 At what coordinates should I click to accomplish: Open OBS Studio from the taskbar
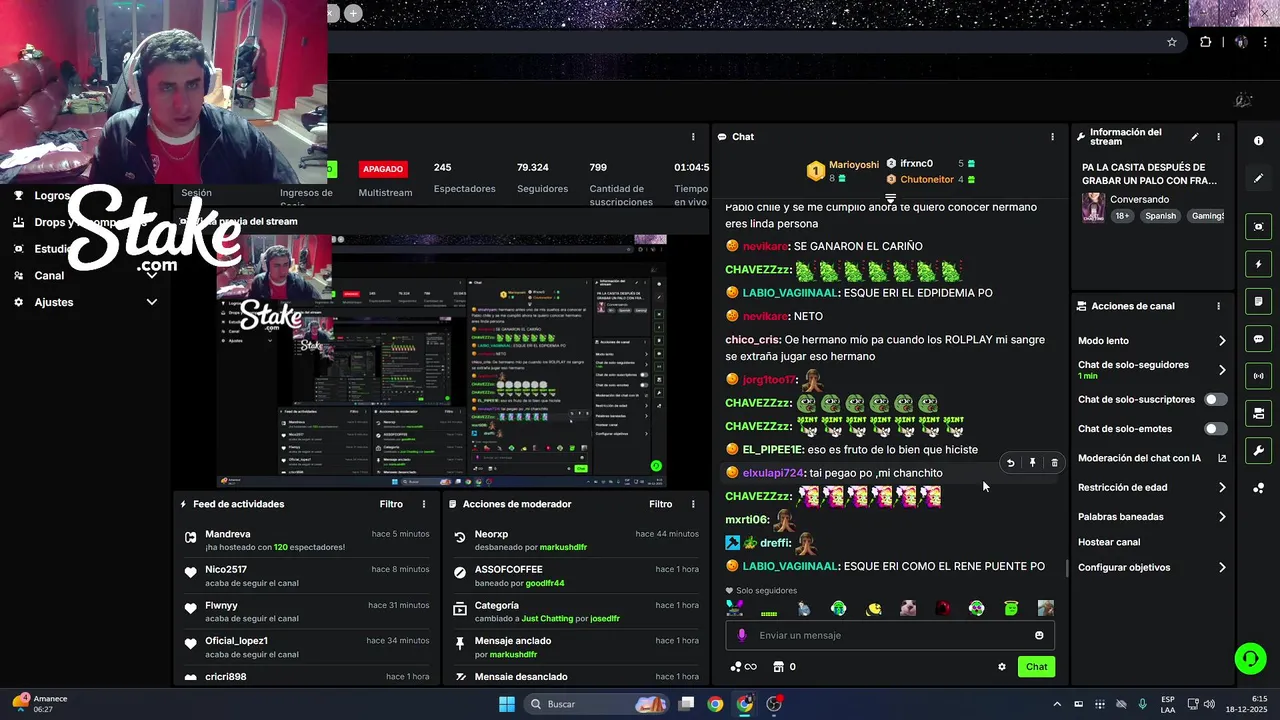tap(773, 704)
